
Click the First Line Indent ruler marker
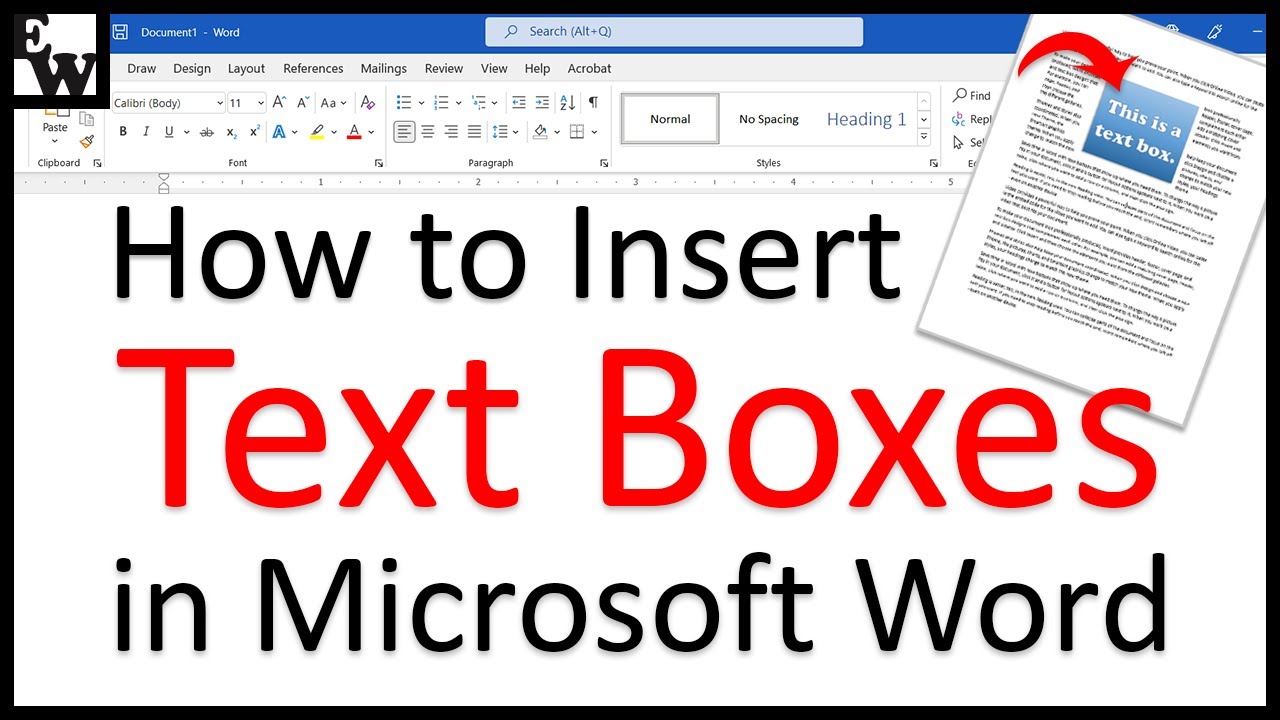click(164, 177)
